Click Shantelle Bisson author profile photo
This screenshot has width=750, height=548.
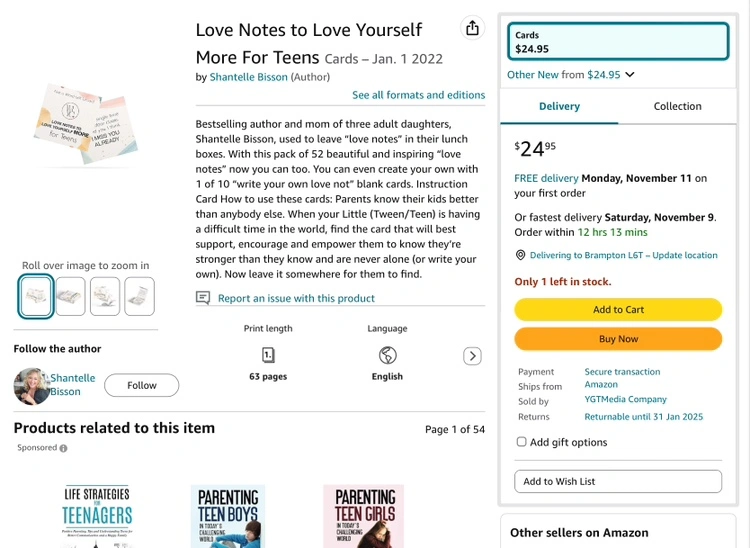click(x=32, y=386)
